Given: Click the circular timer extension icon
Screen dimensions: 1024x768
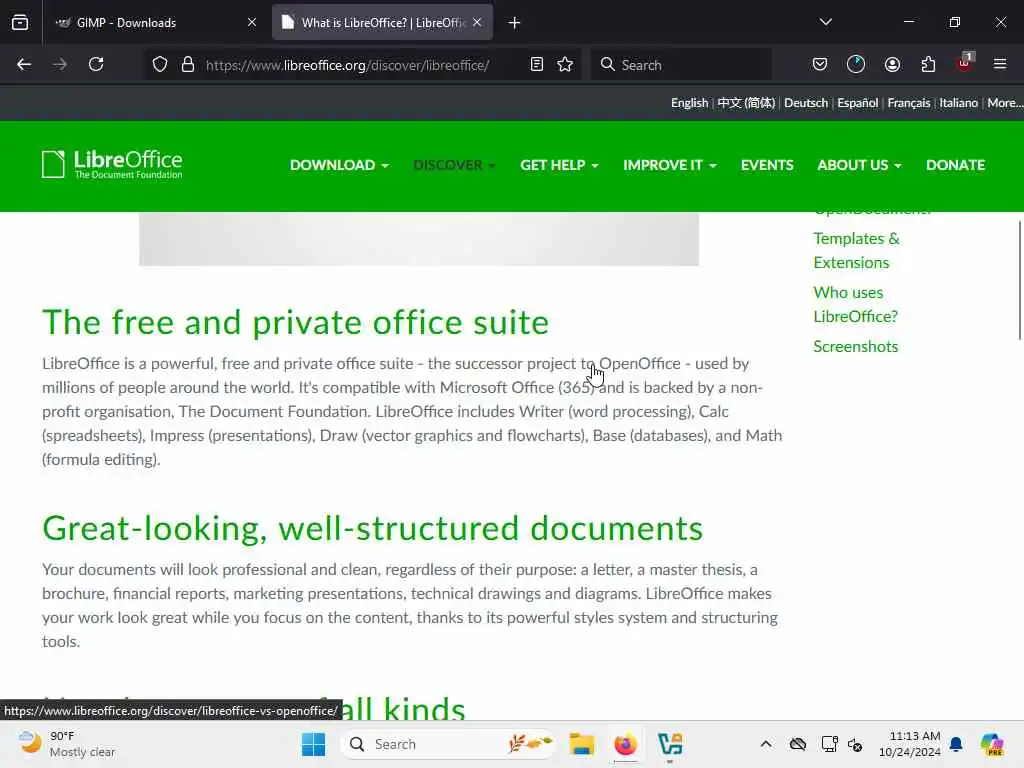Looking at the screenshot, I should [856, 64].
